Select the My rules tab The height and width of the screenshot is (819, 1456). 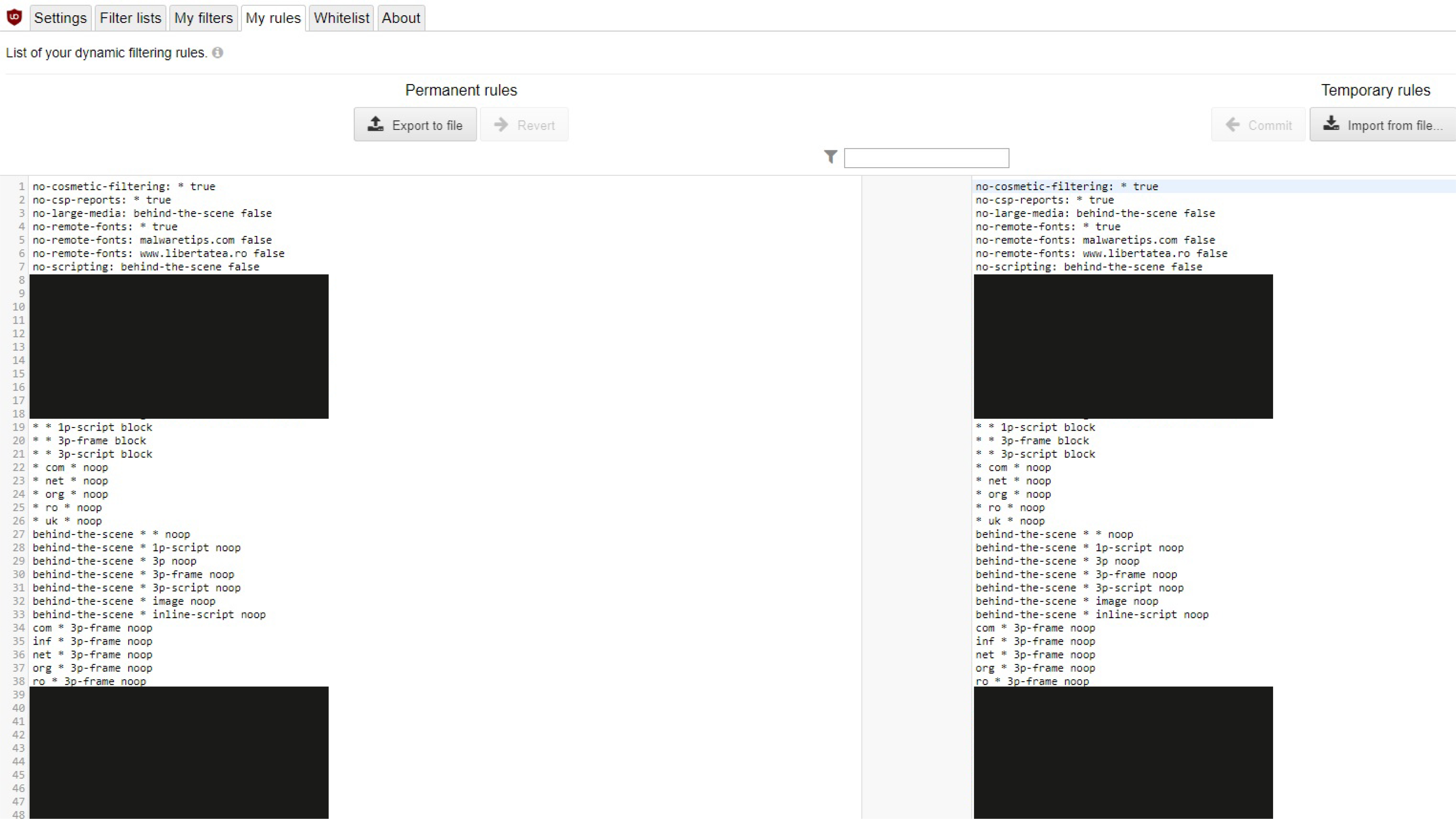pyautogui.click(x=273, y=18)
